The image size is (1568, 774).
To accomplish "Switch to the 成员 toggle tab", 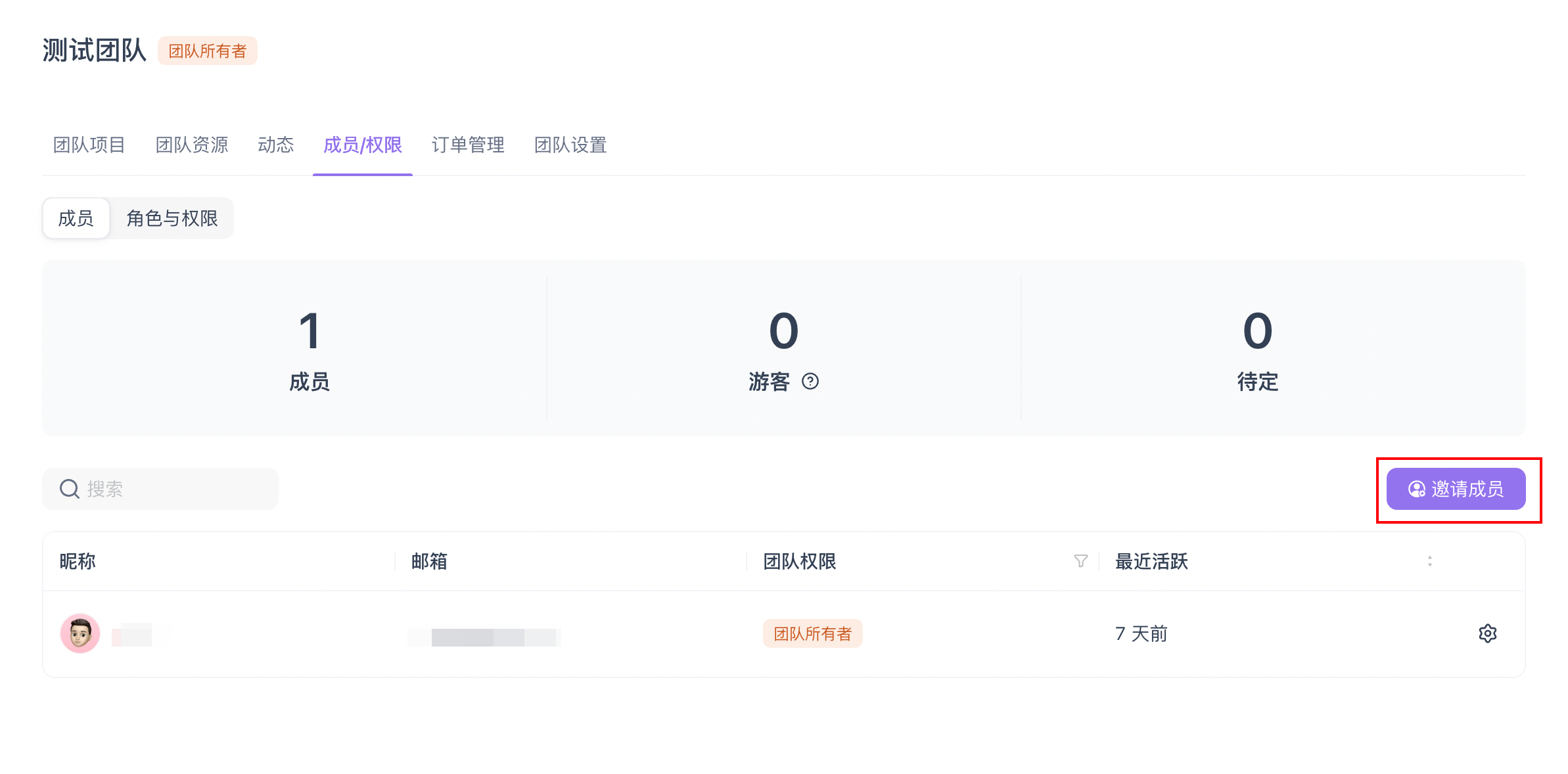I will click(x=76, y=217).
